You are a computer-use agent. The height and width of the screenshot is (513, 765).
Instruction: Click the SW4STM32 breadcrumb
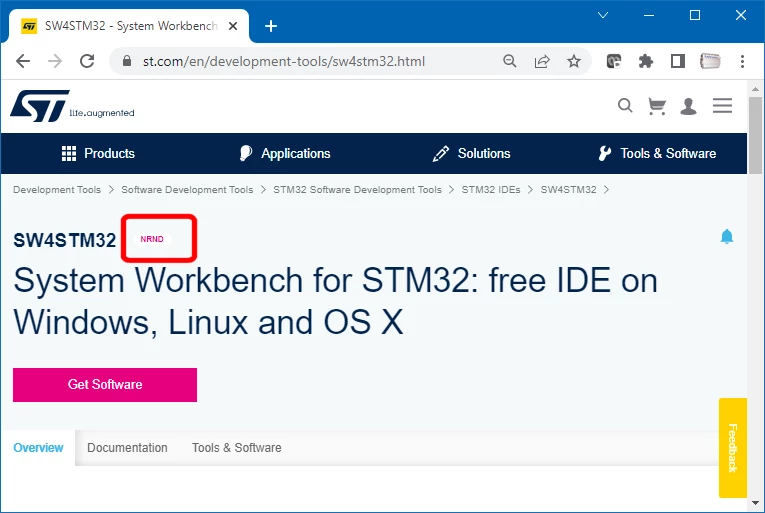(x=568, y=189)
